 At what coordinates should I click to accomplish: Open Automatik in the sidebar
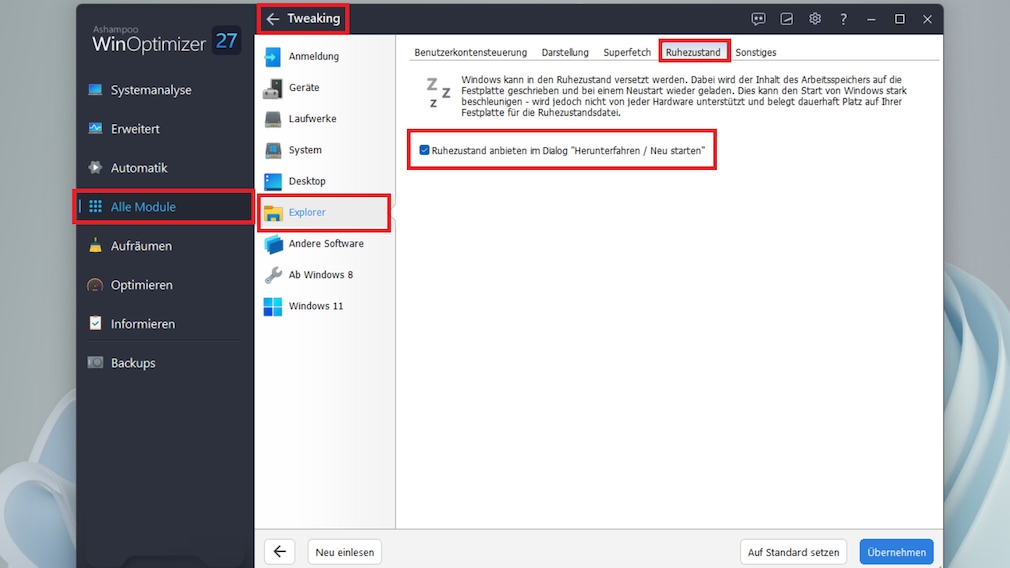(x=139, y=168)
